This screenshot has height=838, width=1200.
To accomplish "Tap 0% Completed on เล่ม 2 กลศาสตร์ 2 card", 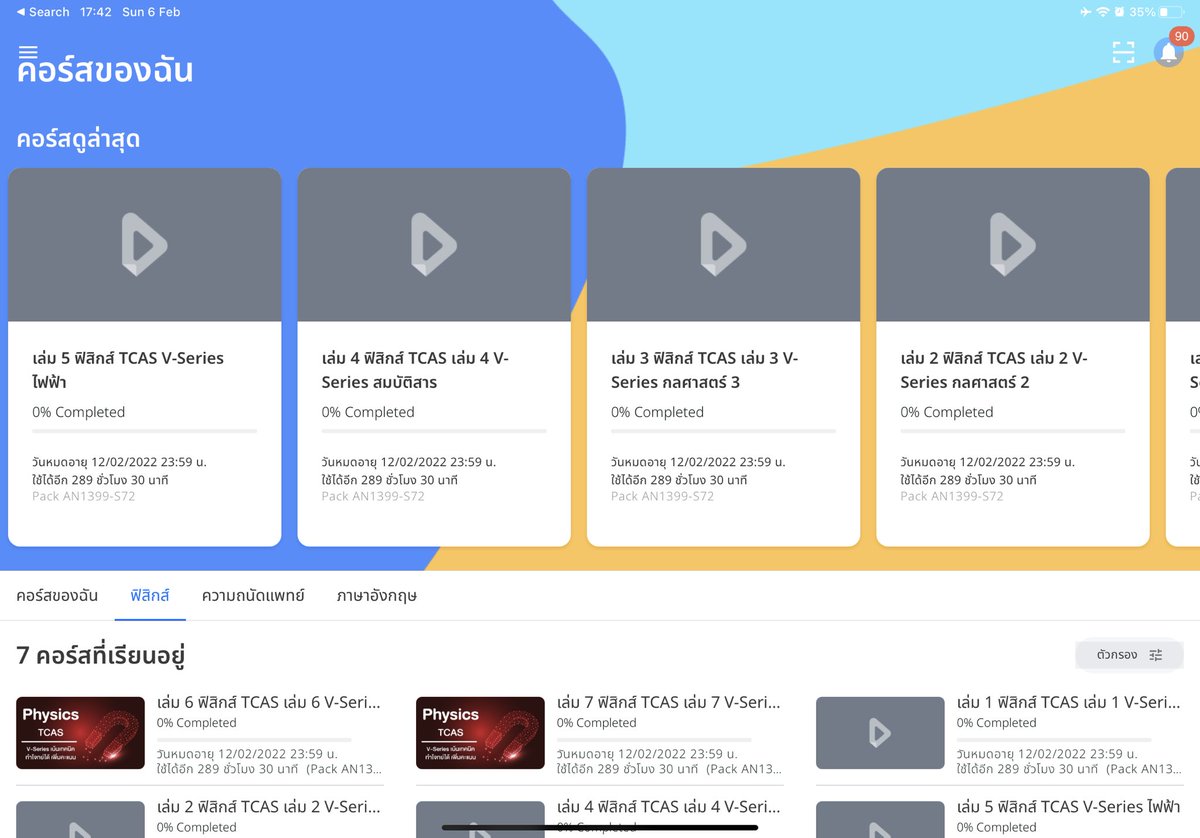I will 947,412.
